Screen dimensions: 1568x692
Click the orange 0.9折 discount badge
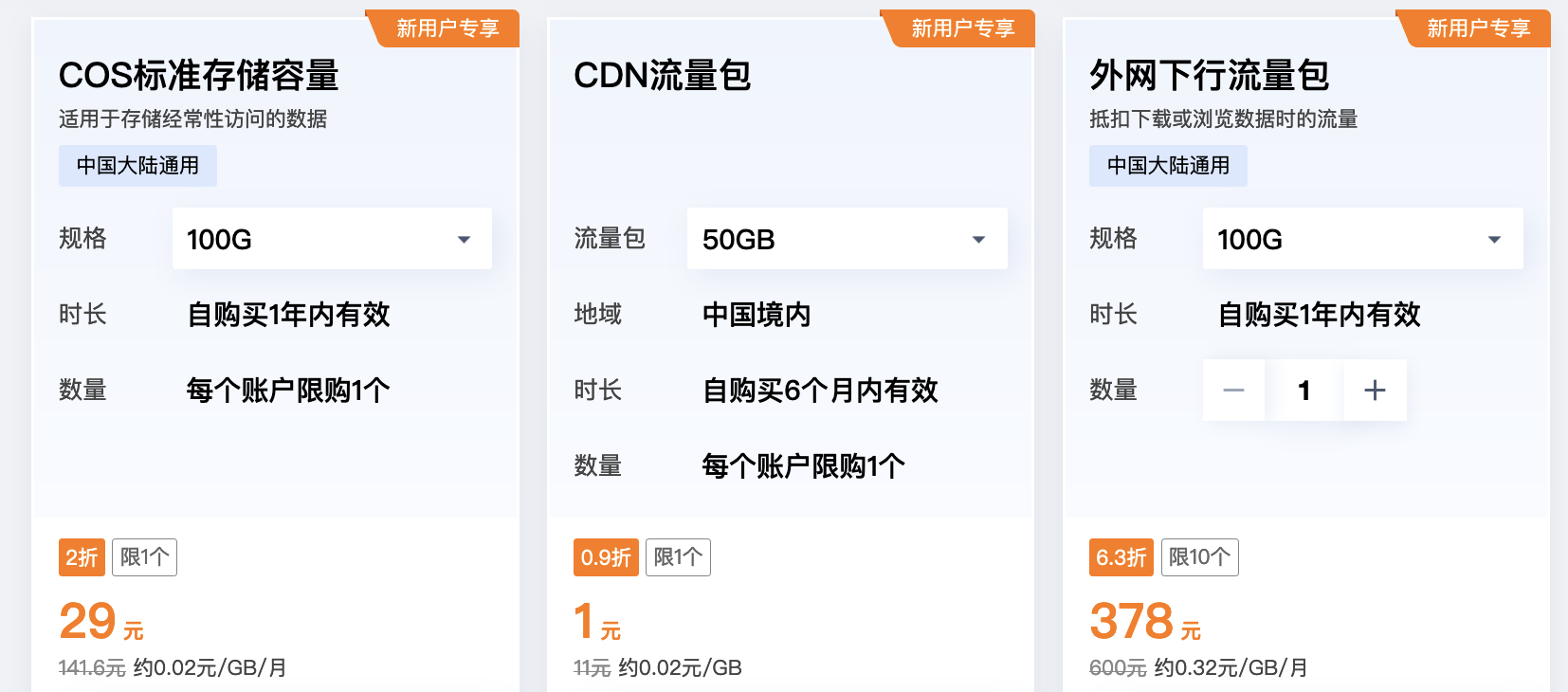click(x=606, y=557)
